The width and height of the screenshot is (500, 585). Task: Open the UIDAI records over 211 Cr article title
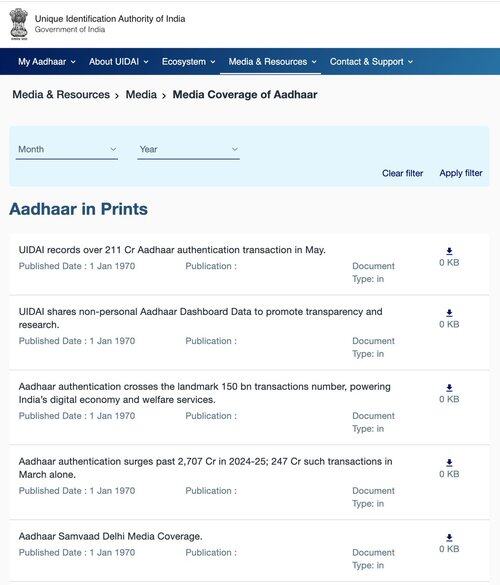(x=172, y=250)
